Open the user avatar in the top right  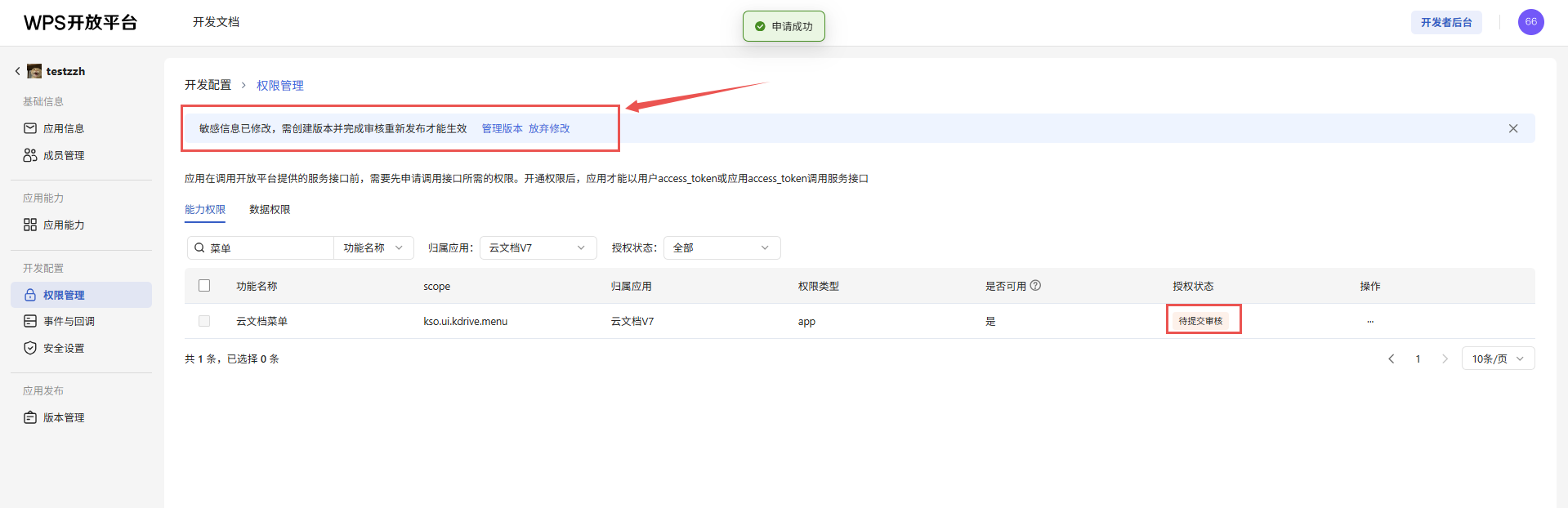(x=1530, y=22)
